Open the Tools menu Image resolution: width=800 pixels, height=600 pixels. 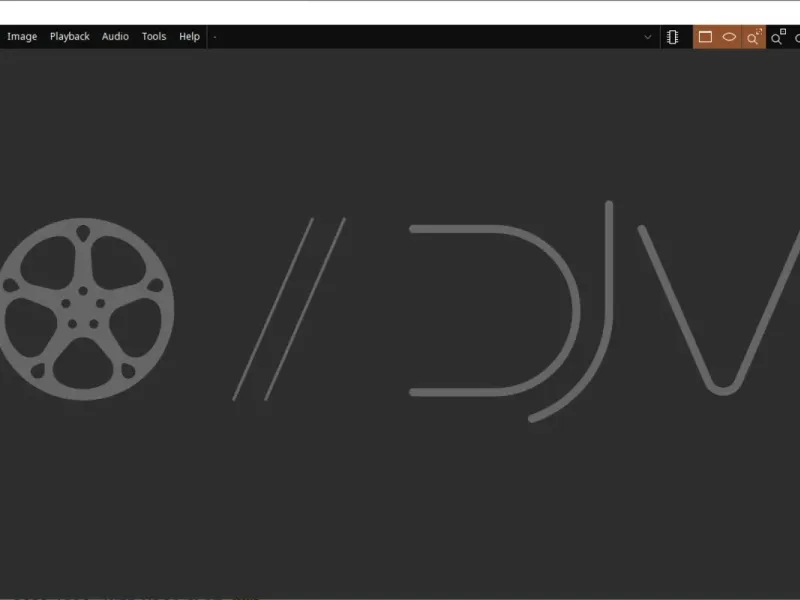click(x=154, y=36)
